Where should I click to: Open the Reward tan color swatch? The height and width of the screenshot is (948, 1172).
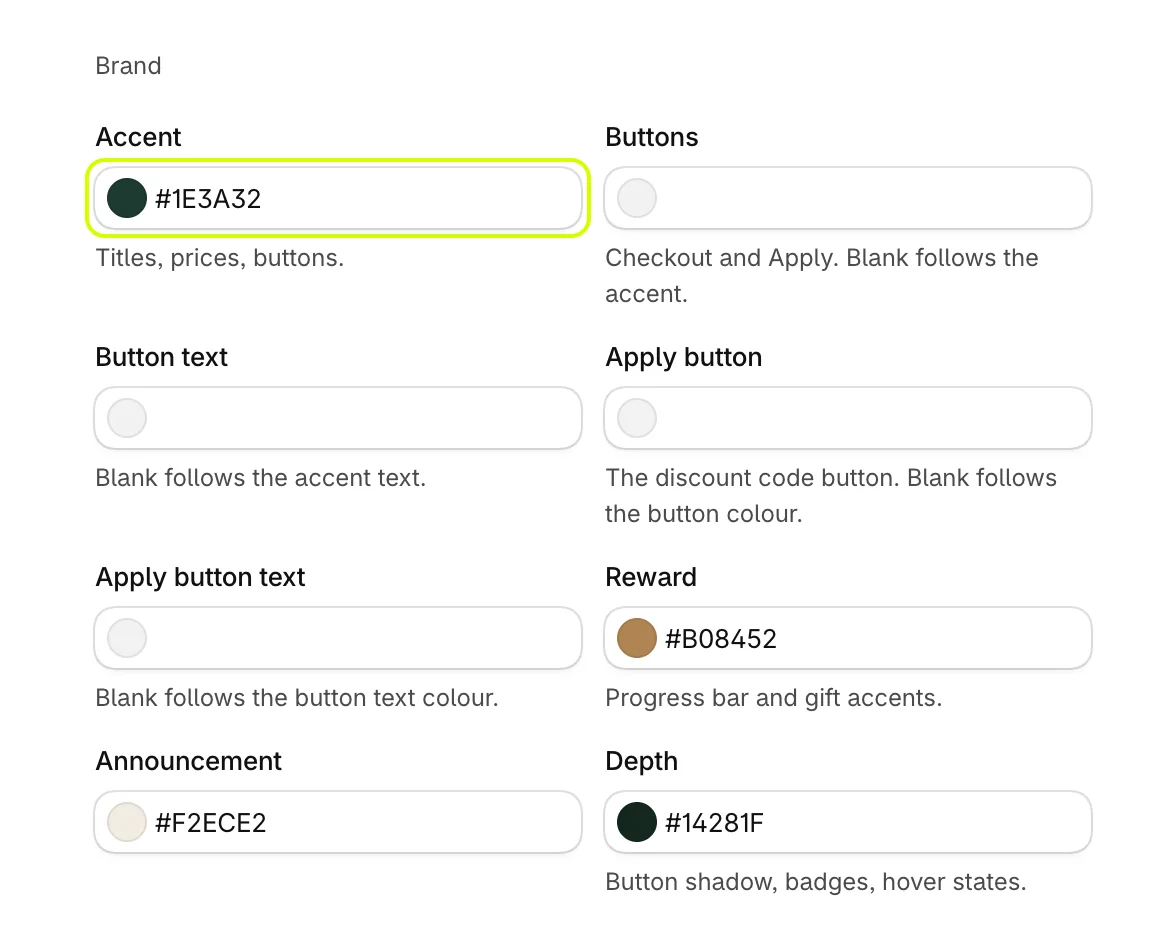637,638
